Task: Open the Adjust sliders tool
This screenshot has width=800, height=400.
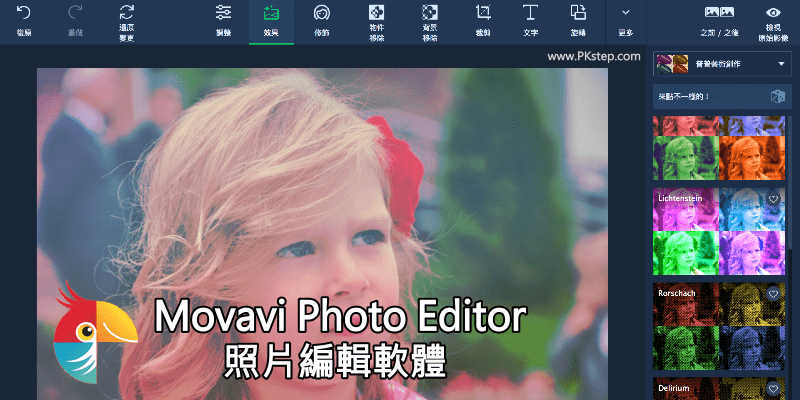Action: [x=223, y=13]
